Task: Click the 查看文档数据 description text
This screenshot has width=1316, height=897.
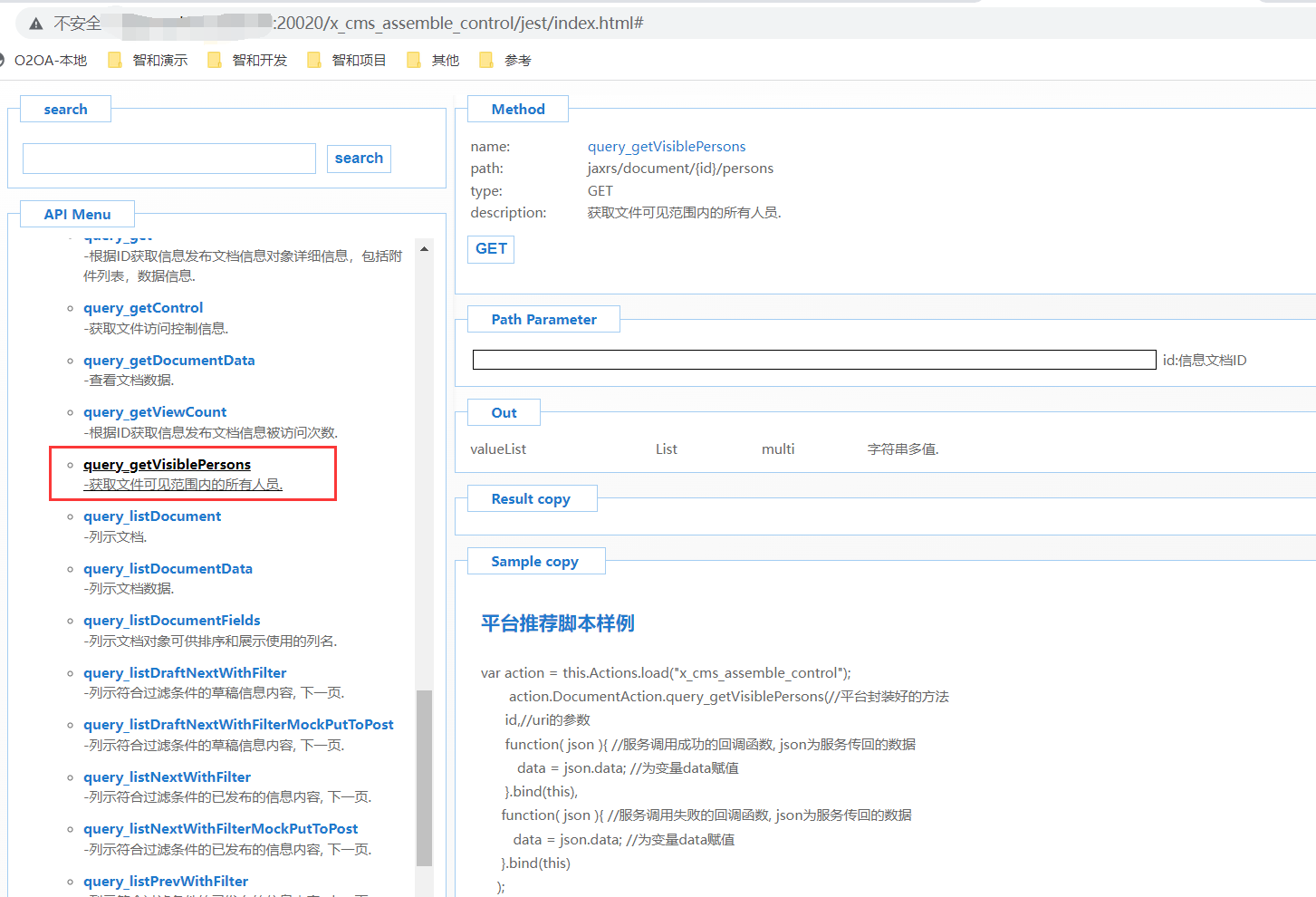Action: [x=129, y=381]
